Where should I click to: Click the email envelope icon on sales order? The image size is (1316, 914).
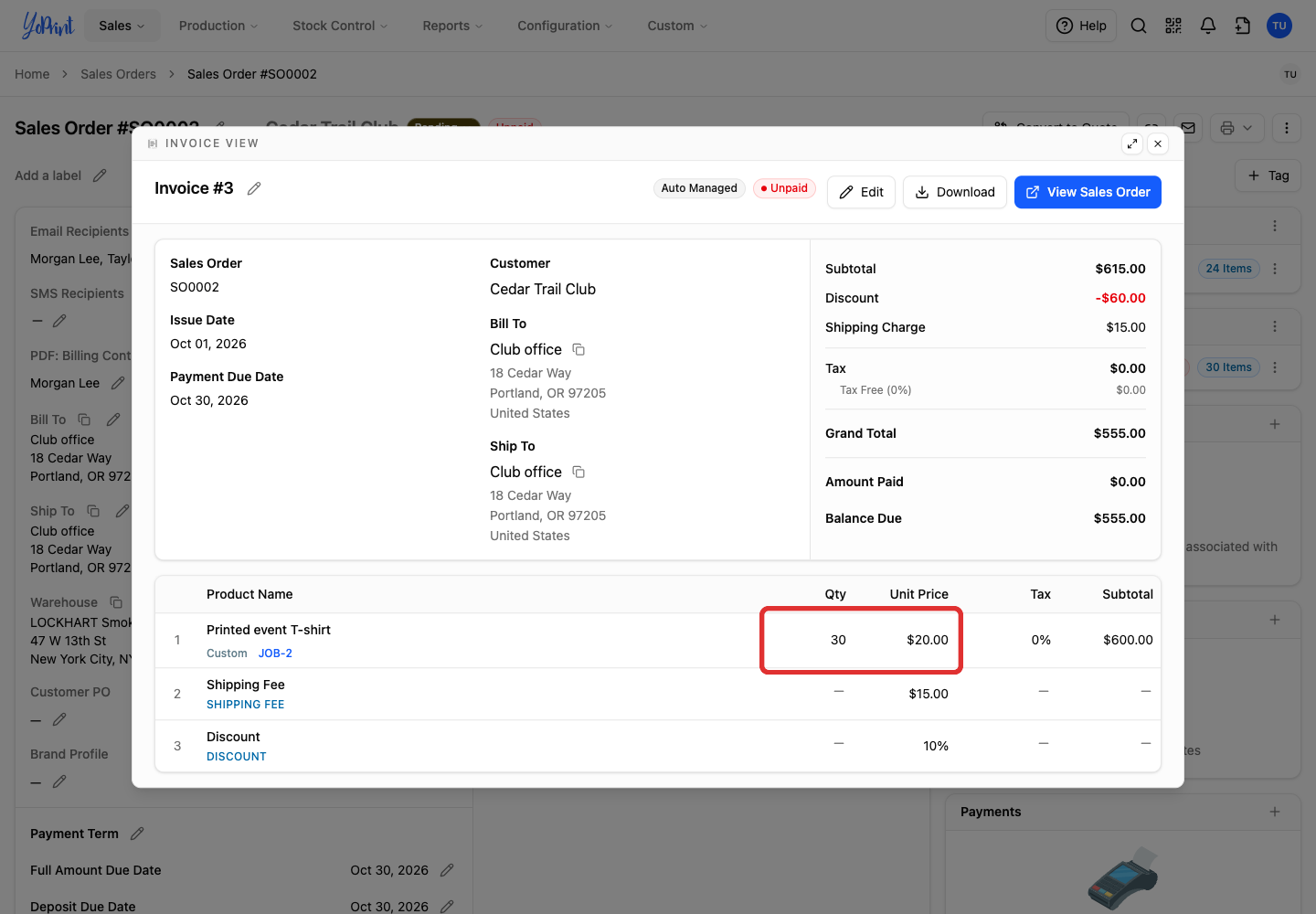pyautogui.click(x=1188, y=128)
